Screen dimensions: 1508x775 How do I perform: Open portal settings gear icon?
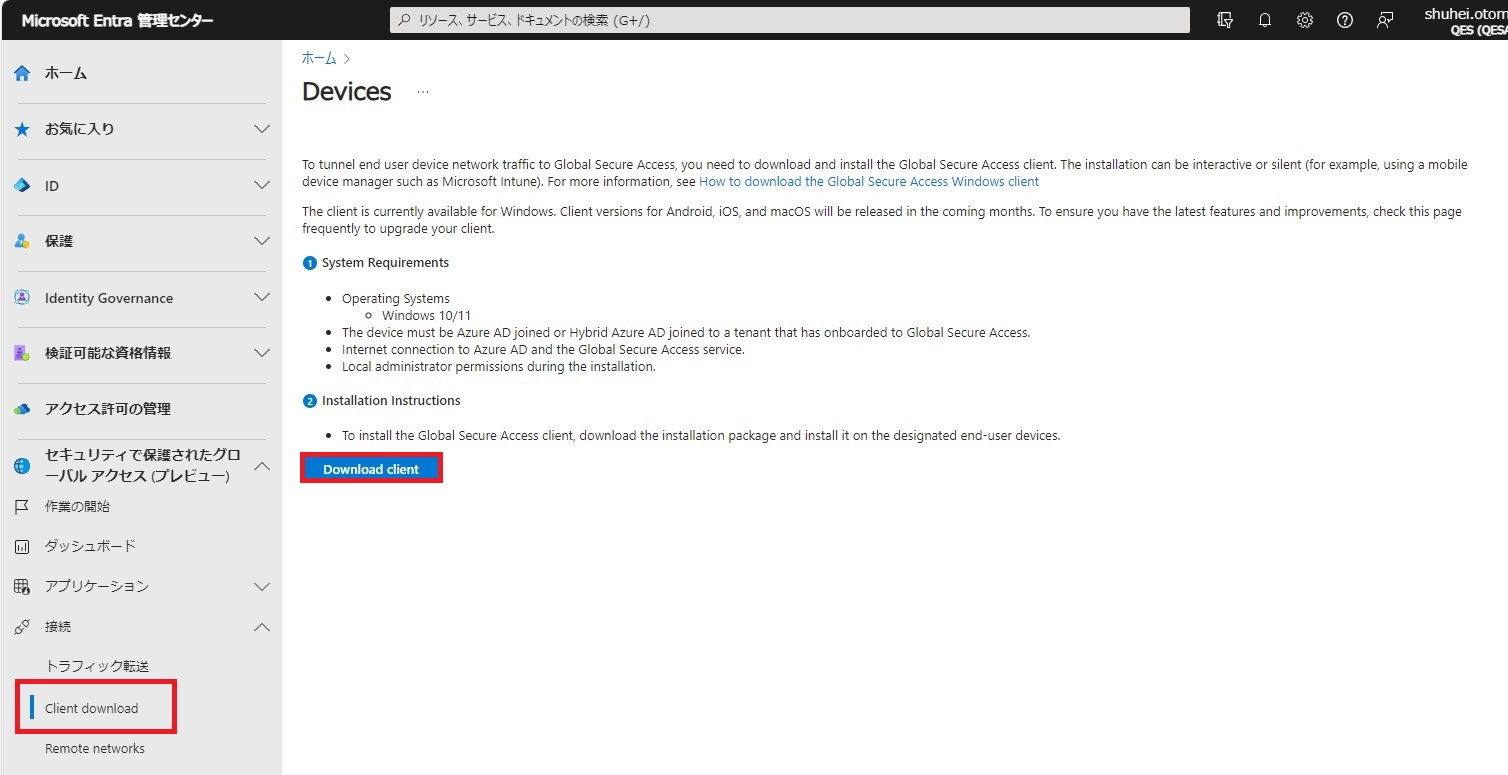click(1305, 20)
